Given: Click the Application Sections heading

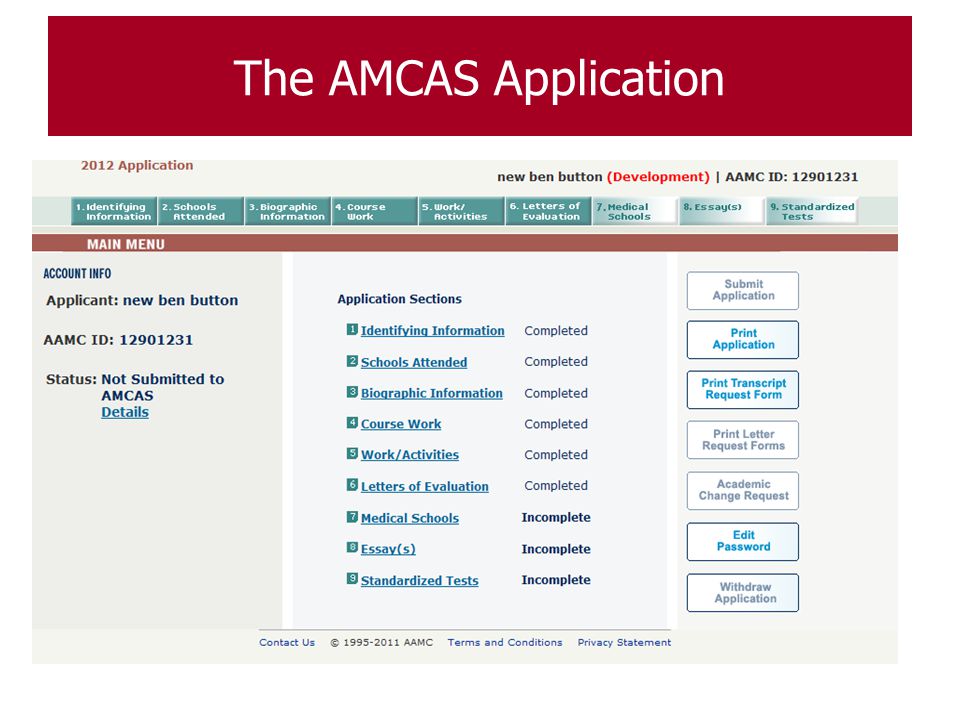Looking at the screenshot, I should coord(399,299).
